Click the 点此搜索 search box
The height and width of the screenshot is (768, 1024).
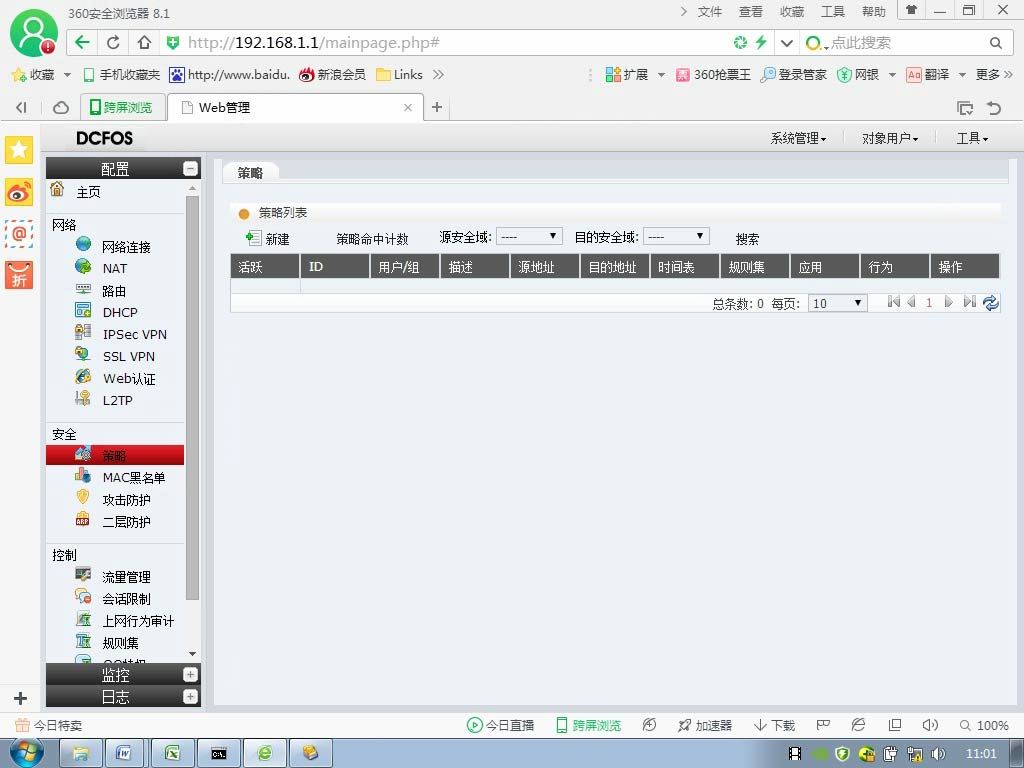click(x=904, y=43)
